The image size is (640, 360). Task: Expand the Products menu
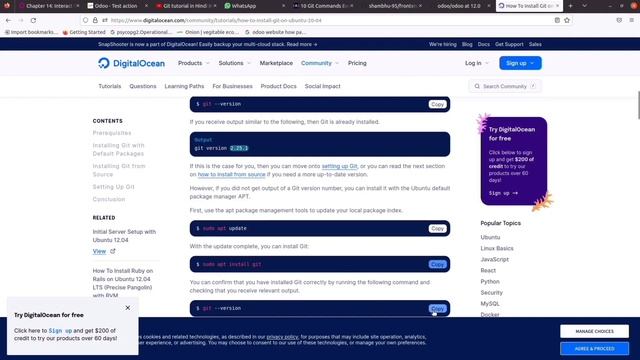pos(193,63)
